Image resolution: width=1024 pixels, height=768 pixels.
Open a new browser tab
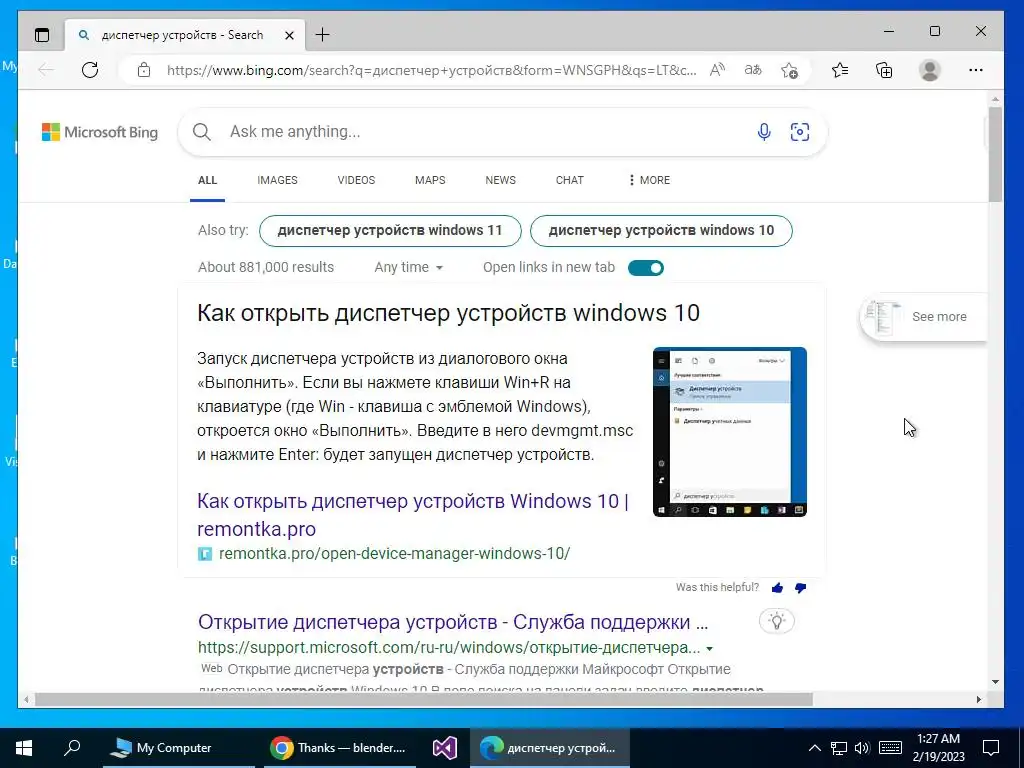point(323,35)
